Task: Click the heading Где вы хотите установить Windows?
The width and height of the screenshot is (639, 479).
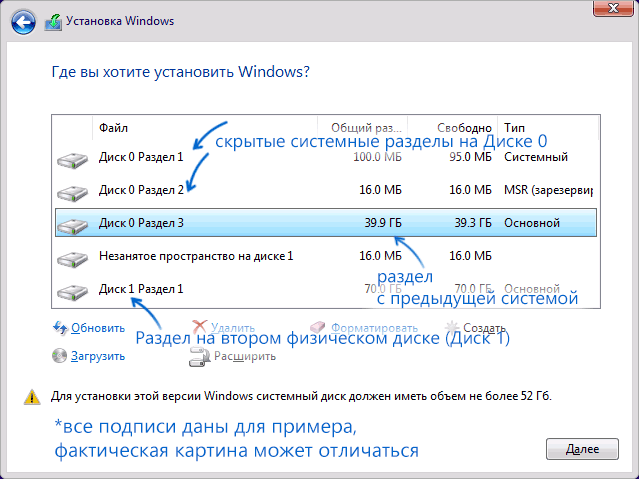Action: click(x=181, y=72)
